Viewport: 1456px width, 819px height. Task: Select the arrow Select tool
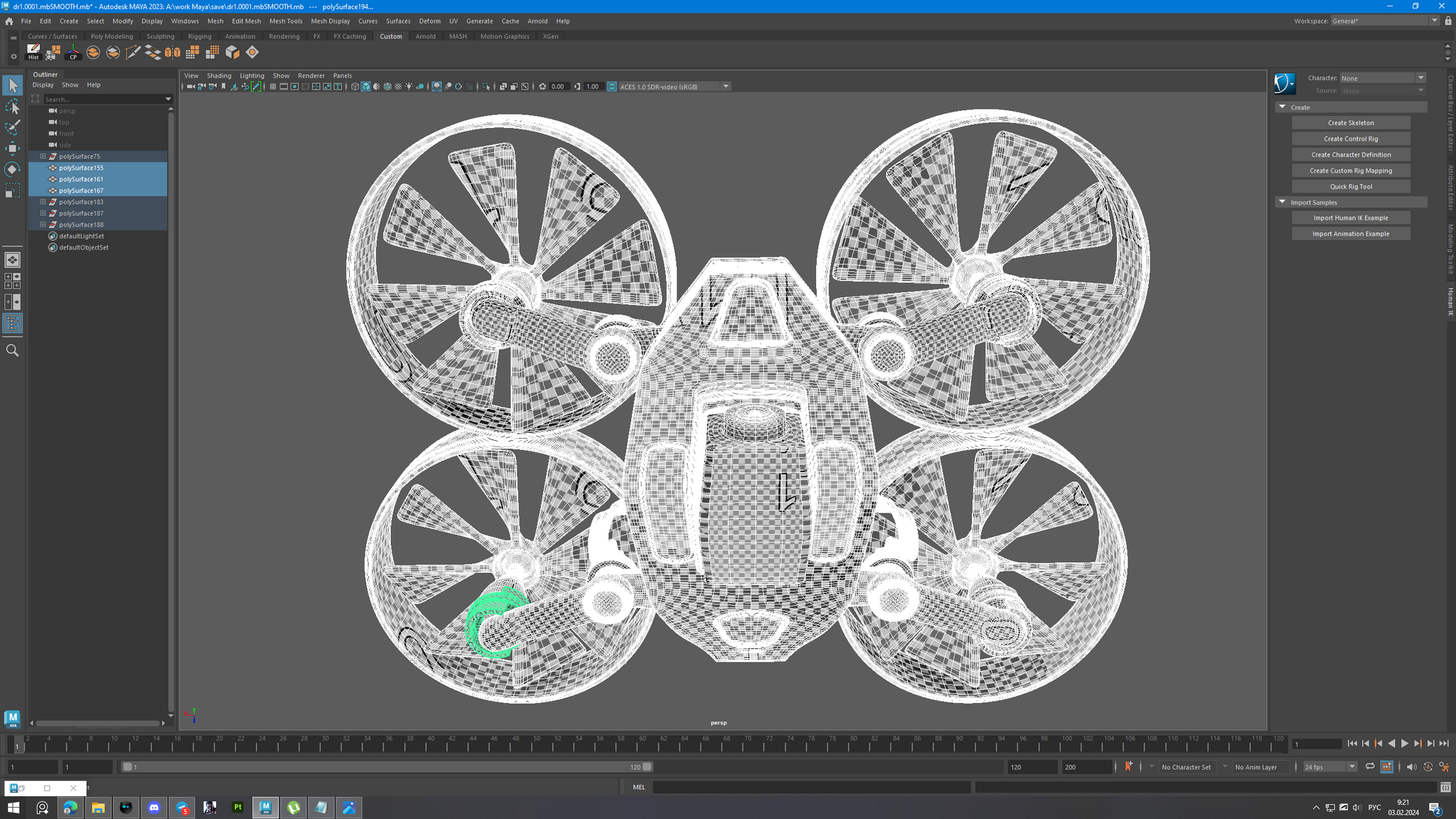point(13,86)
